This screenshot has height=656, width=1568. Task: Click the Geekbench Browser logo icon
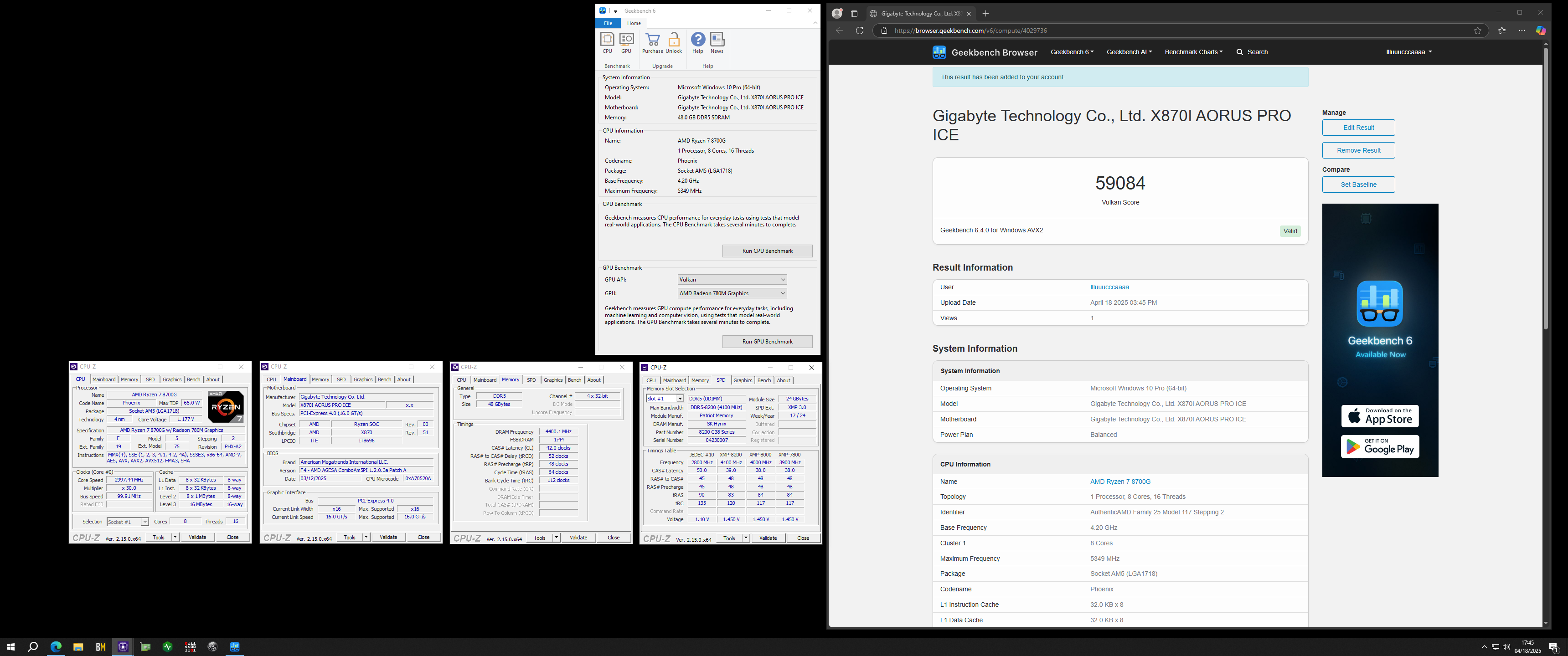point(939,52)
